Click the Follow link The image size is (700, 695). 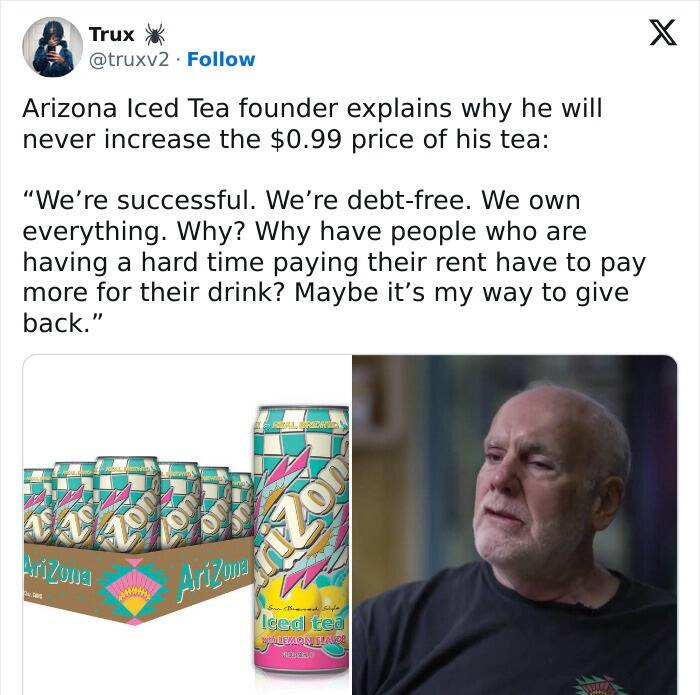(x=221, y=59)
